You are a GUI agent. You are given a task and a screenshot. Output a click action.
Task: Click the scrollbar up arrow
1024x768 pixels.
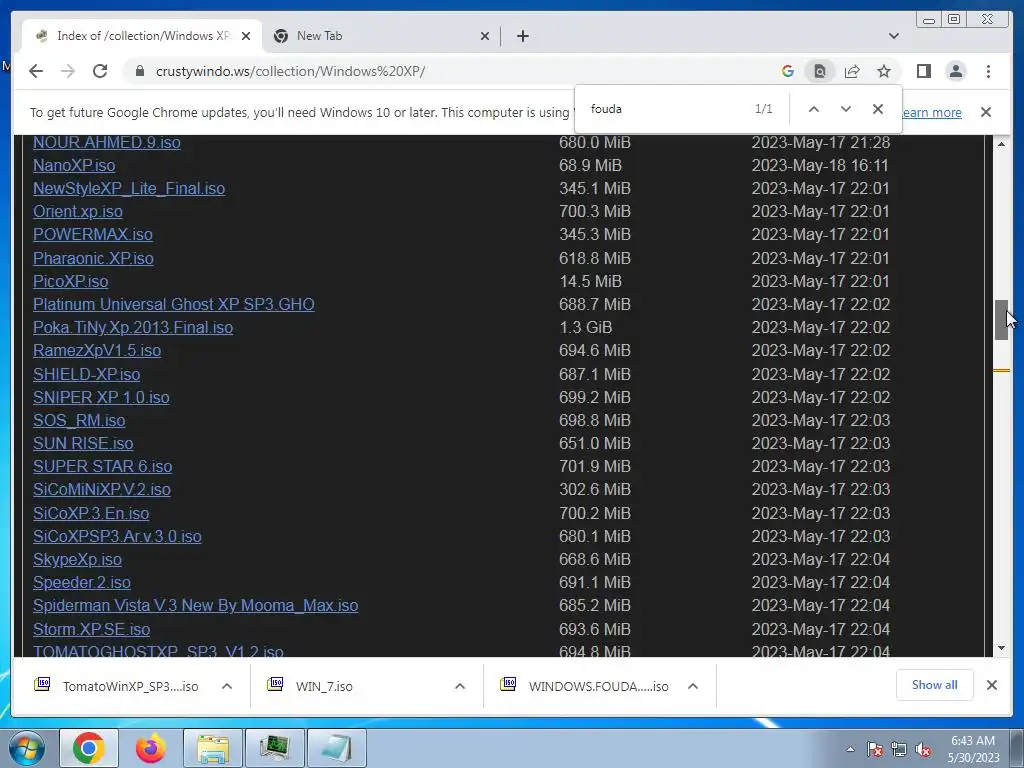click(1001, 144)
